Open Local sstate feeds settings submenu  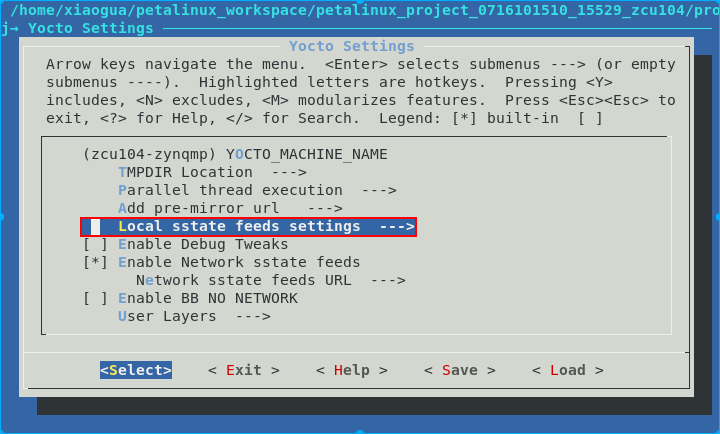pyautogui.click(x=248, y=227)
